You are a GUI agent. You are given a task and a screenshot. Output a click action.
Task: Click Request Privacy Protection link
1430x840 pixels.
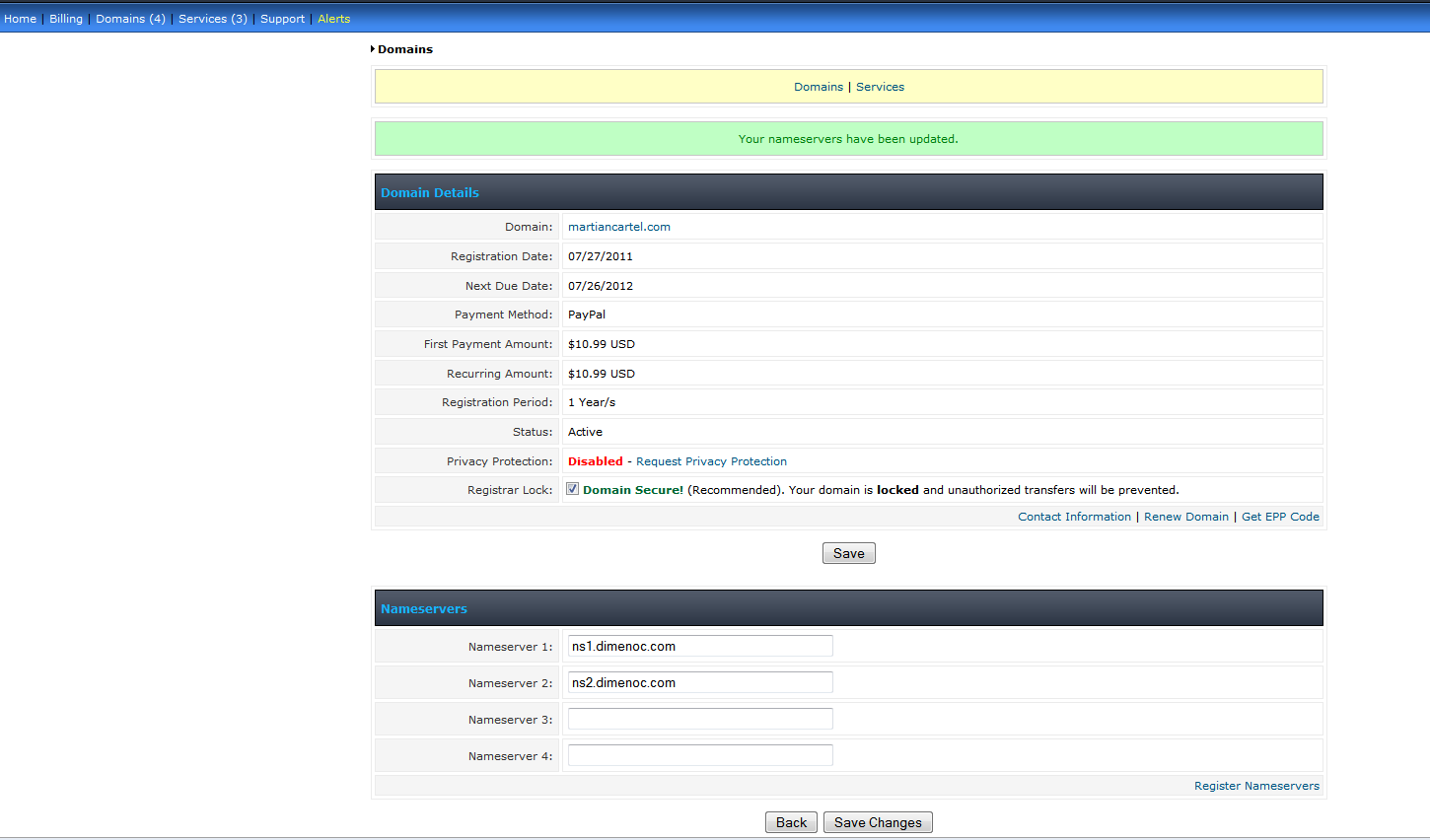tap(711, 461)
